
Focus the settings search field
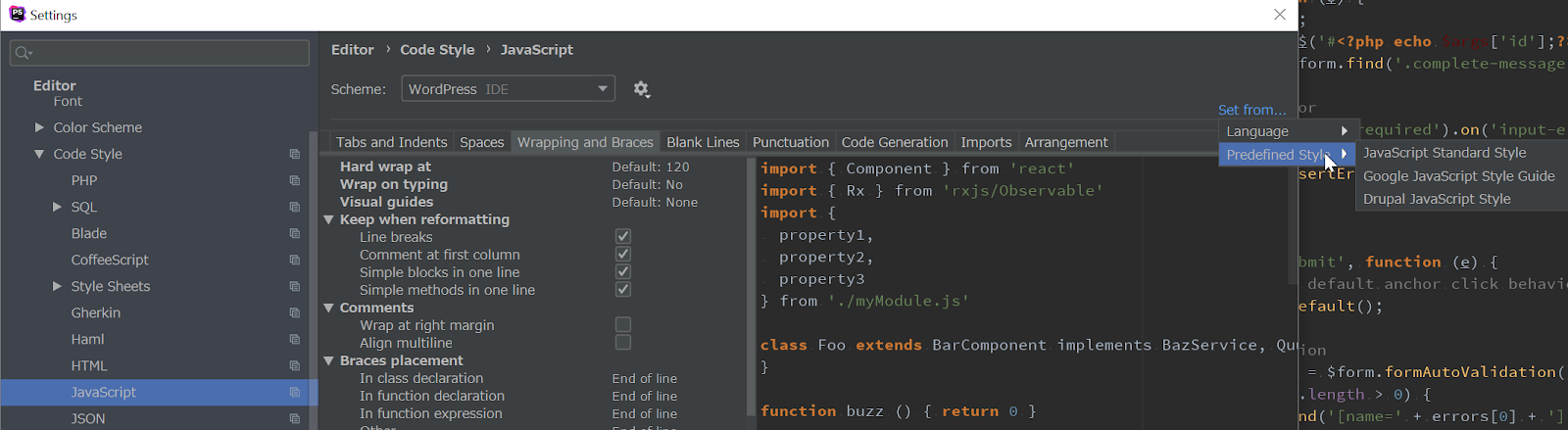click(160, 53)
